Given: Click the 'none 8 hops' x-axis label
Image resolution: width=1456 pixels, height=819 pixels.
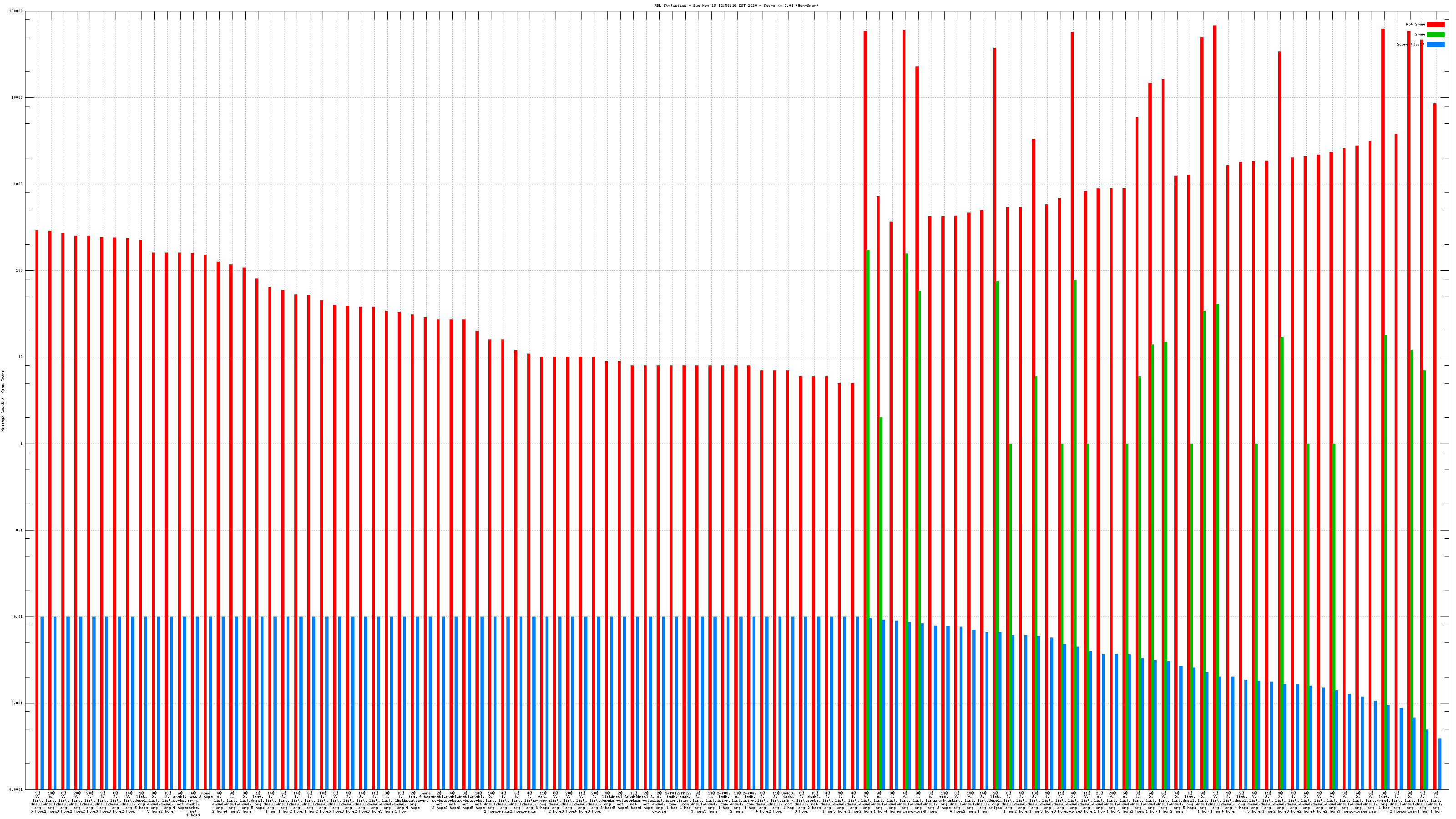Looking at the screenshot, I should (206, 795).
